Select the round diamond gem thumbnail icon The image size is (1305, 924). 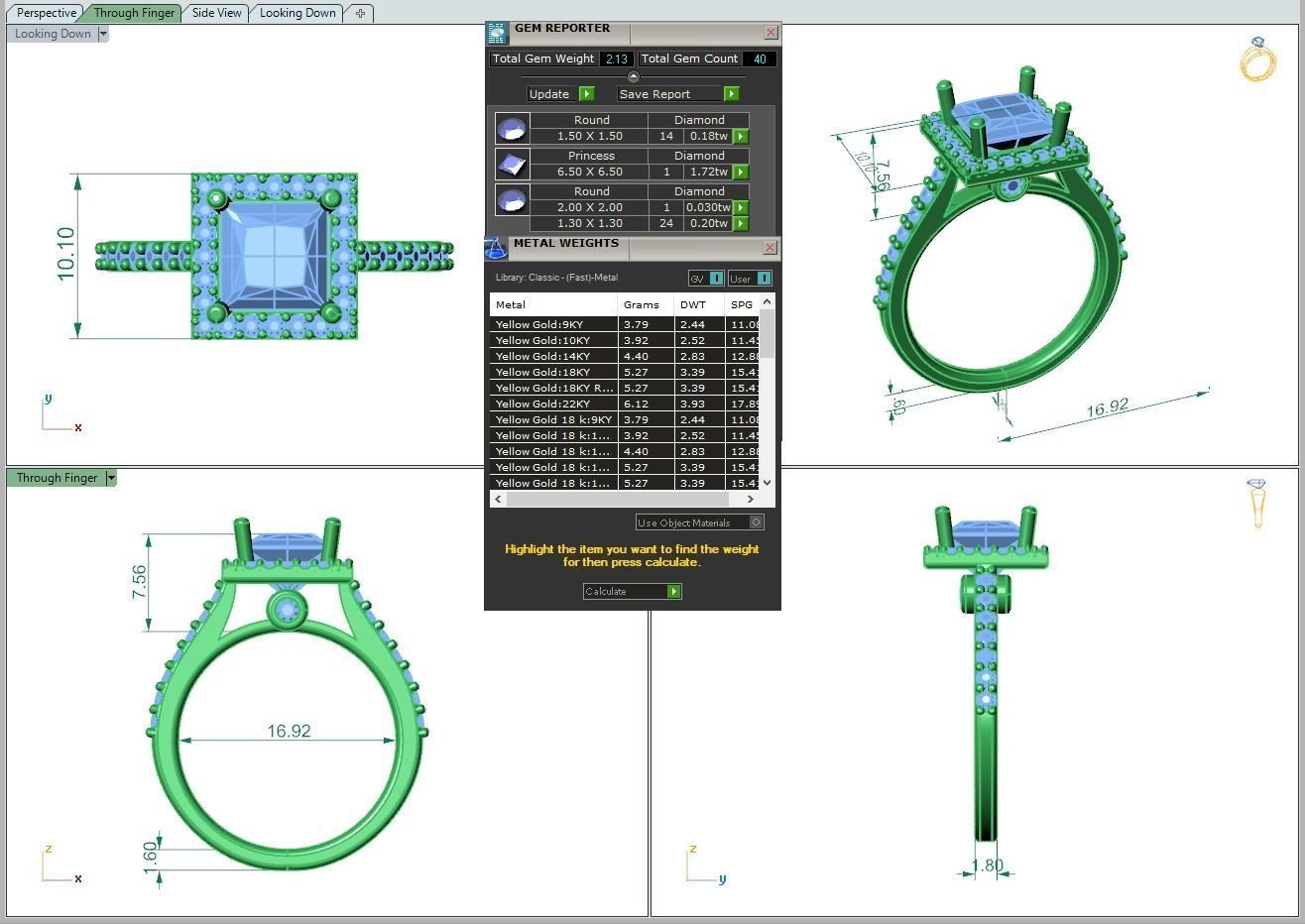pos(512,128)
